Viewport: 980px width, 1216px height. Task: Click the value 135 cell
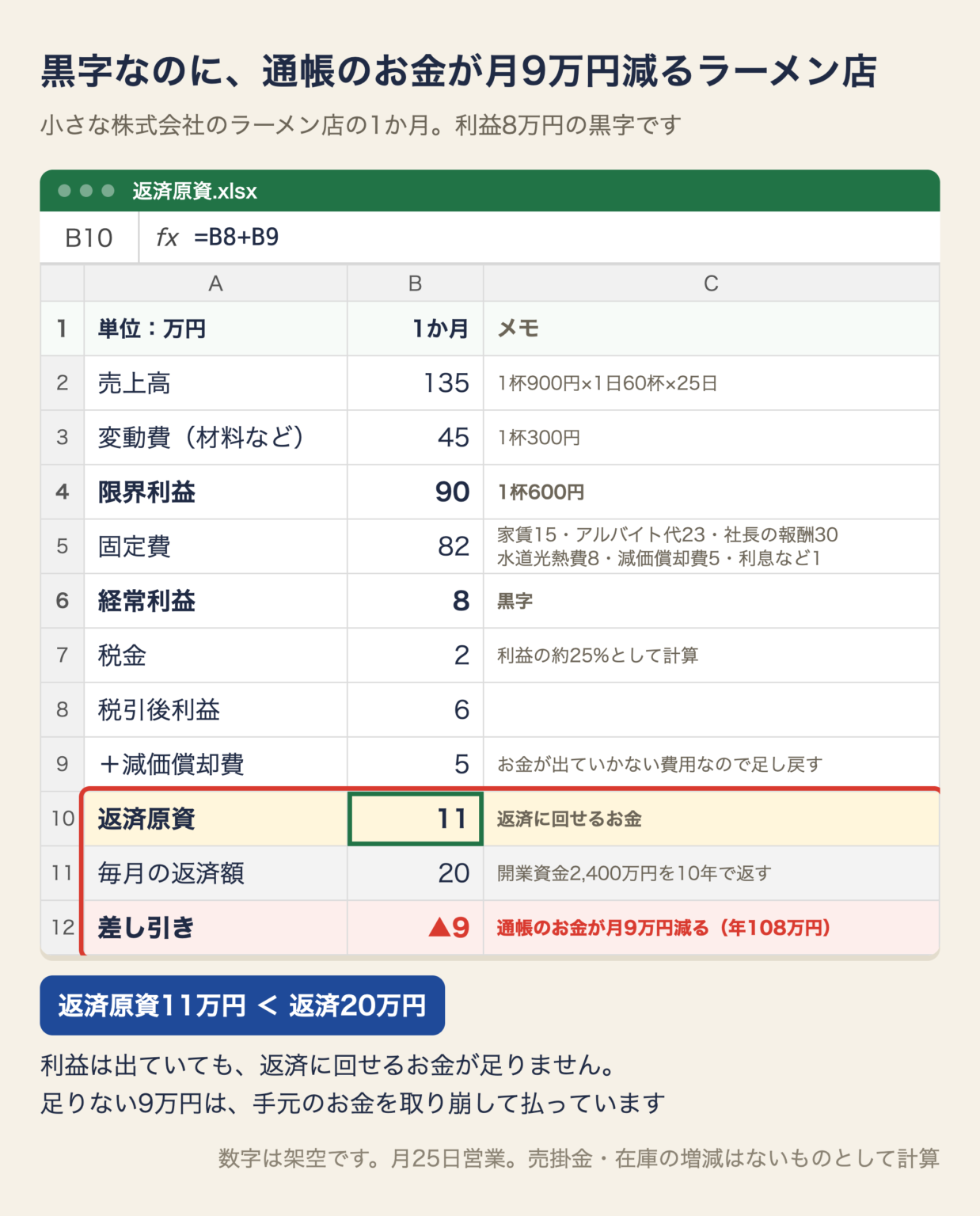415,383
